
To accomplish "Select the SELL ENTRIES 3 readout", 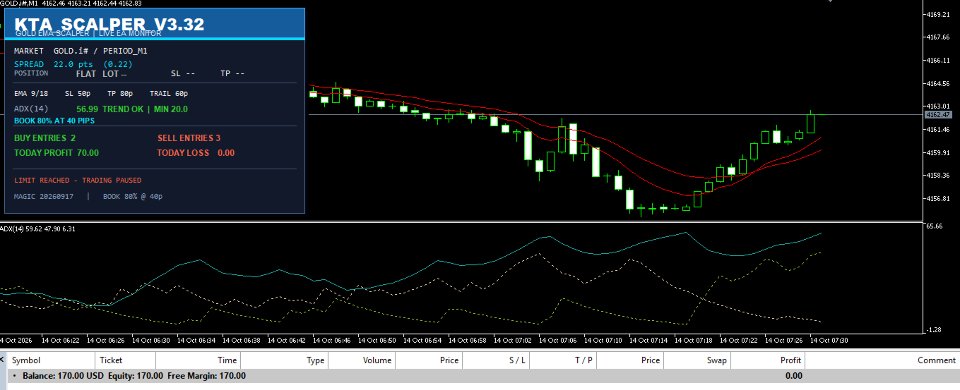I will click(x=189, y=138).
